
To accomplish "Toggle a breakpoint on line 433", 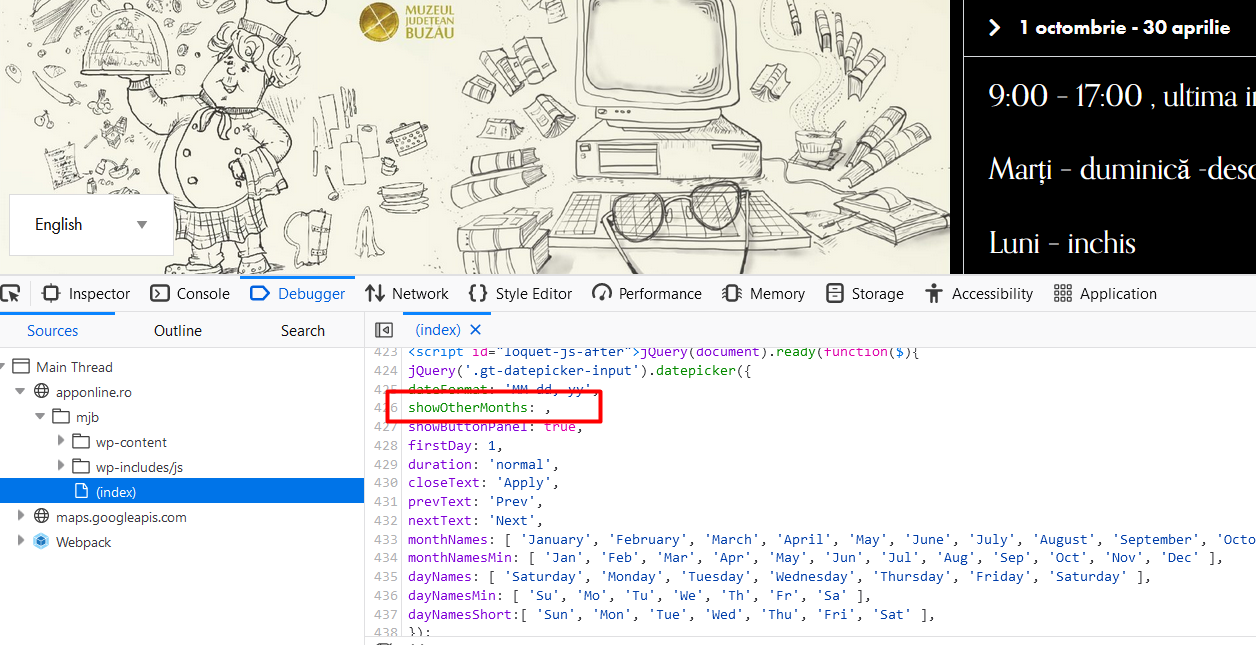I will click(x=386, y=539).
